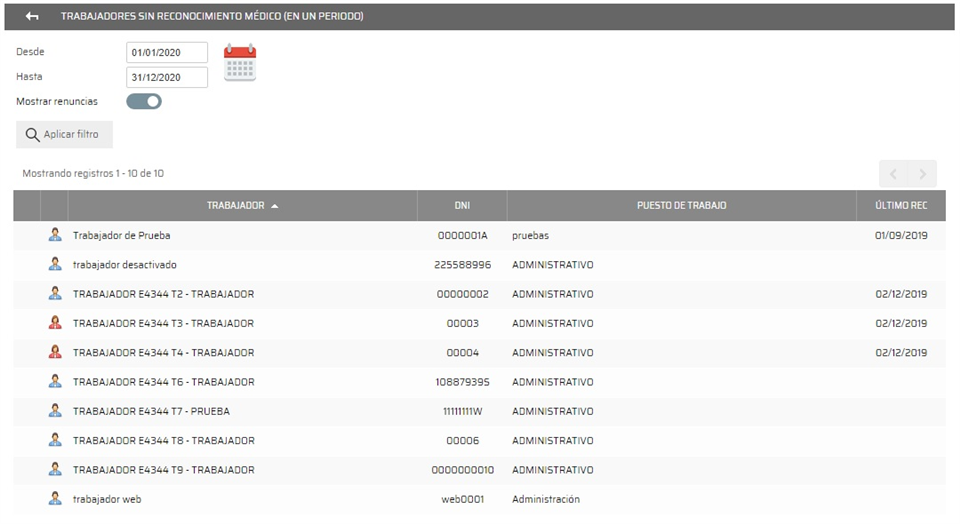Click 02/12/2019 date in E4344 T2 row
The width and height of the screenshot is (960, 524).
point(901,294)
